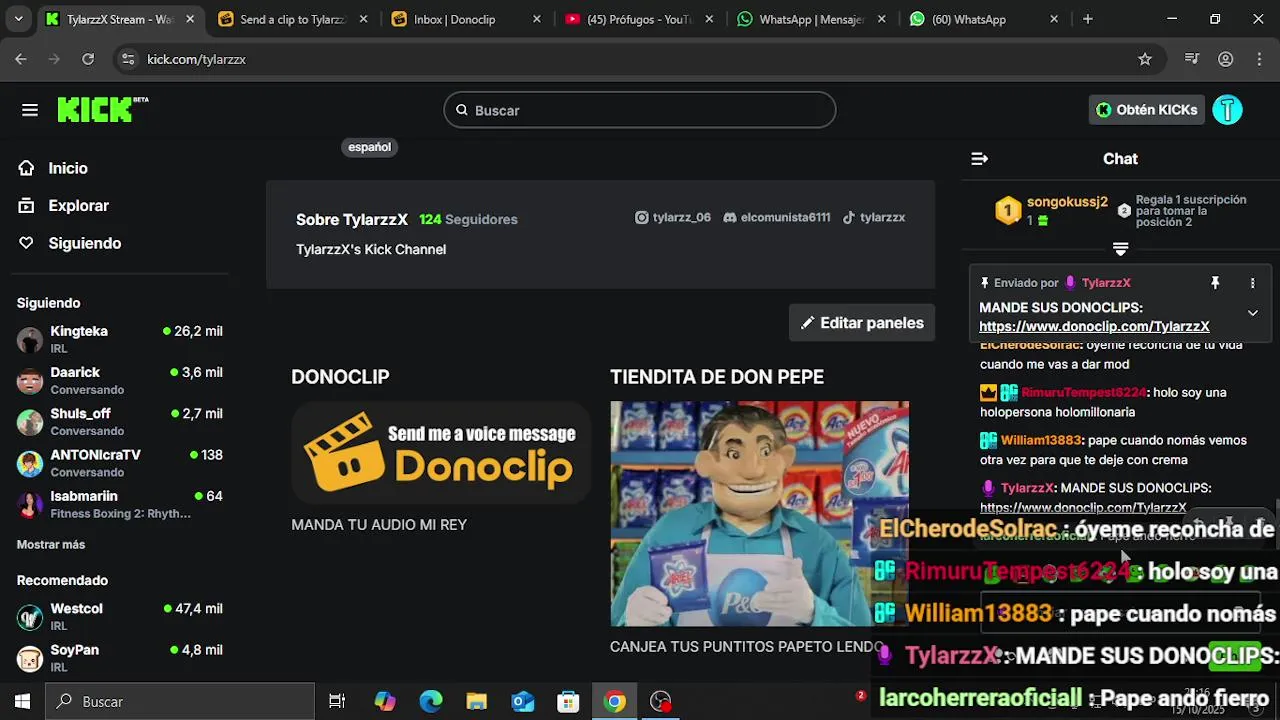Open ANTONIcraTV channel in sidebar
The height and width of the screenshot is (720, 1280).
120,463
